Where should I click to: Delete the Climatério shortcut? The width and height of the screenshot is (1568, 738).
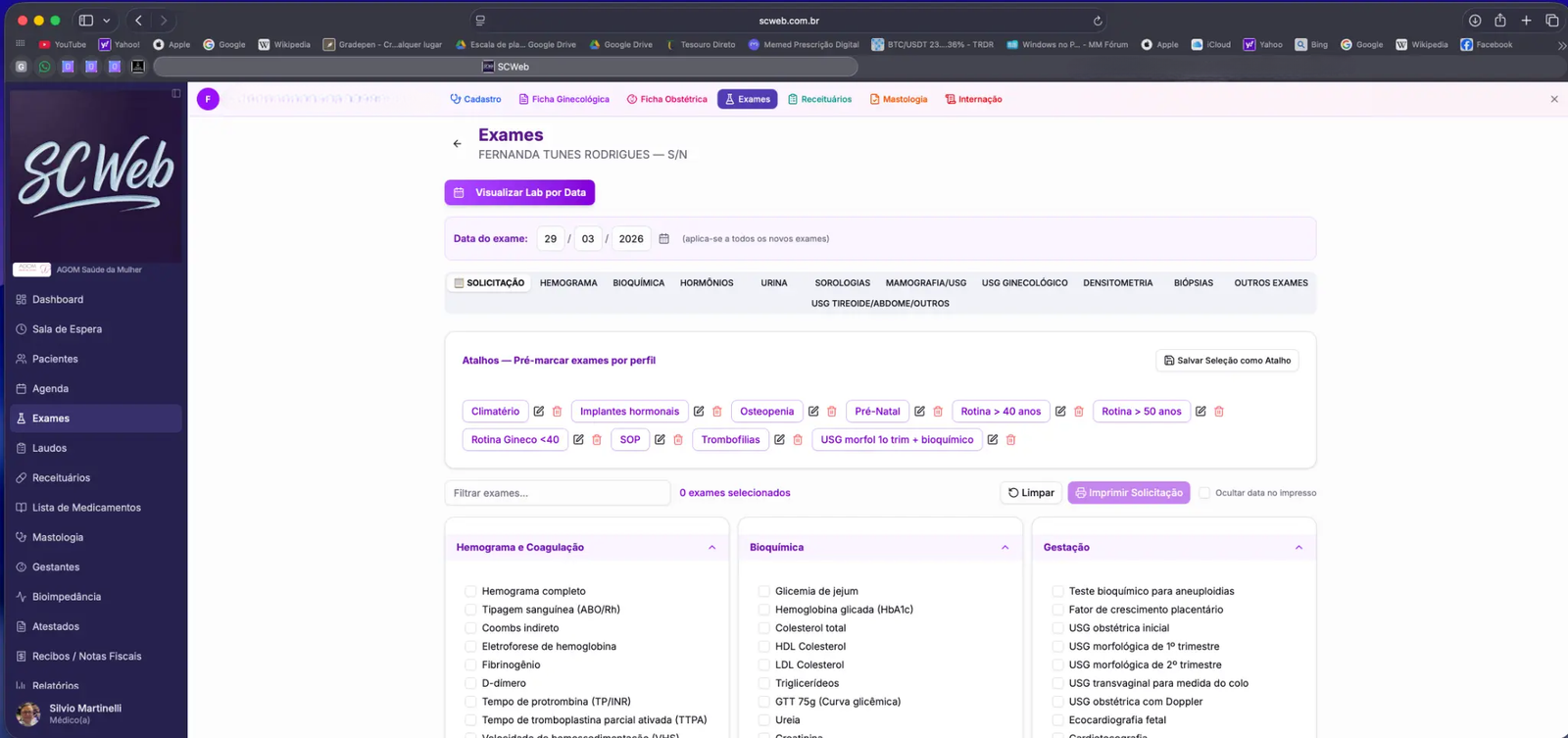558,412
